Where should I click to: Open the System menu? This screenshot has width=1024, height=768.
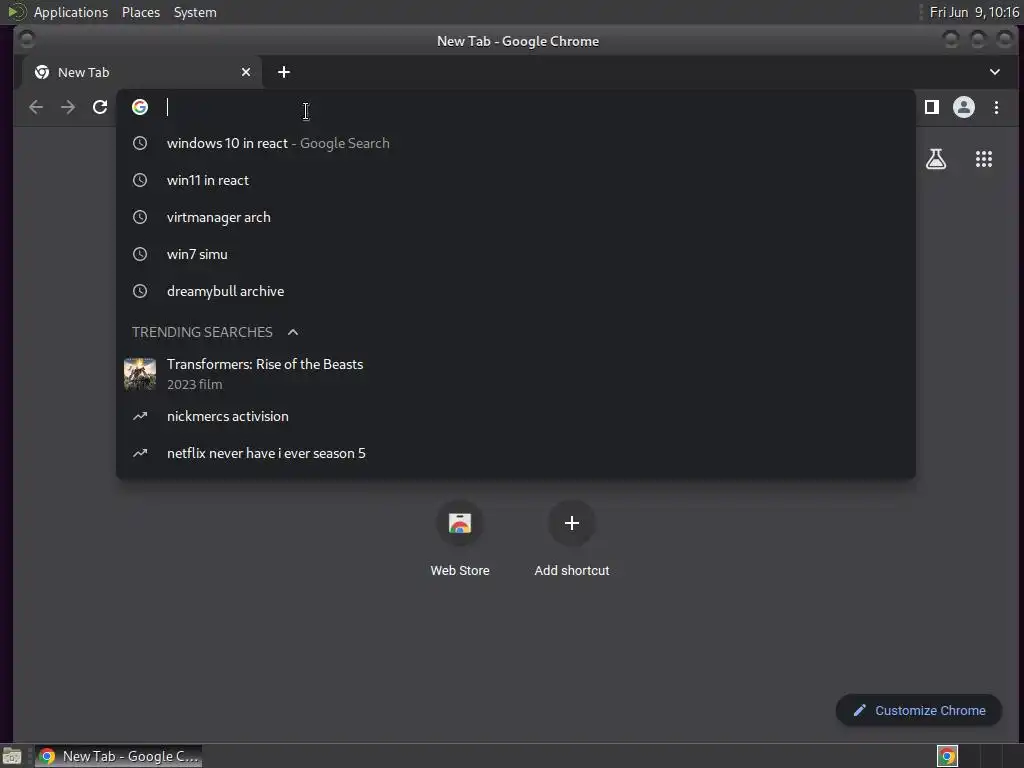pos(195,12)
